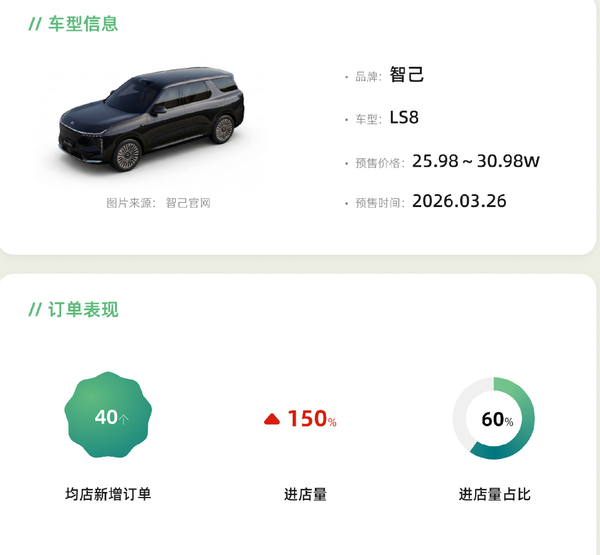This screenshot has height=555, width=600.
Task: Click the 车型 field label
Action: [368, 120]
